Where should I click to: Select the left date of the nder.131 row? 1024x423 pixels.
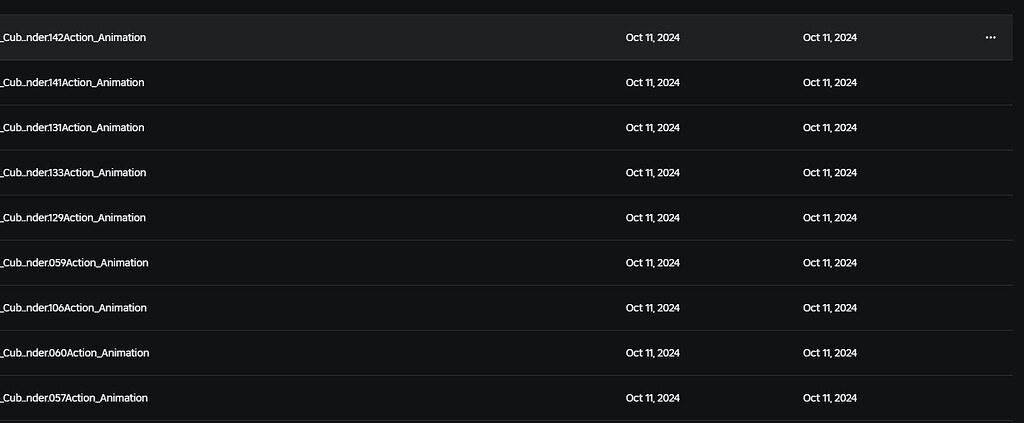click(x=652, y=128)
